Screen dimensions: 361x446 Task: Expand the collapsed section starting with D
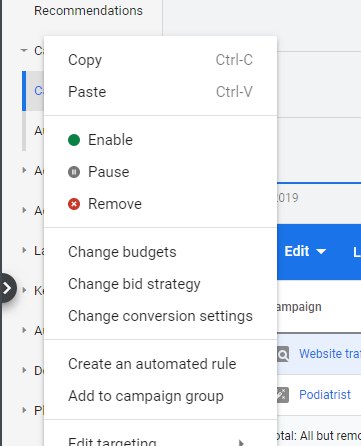tap(24, 370)
